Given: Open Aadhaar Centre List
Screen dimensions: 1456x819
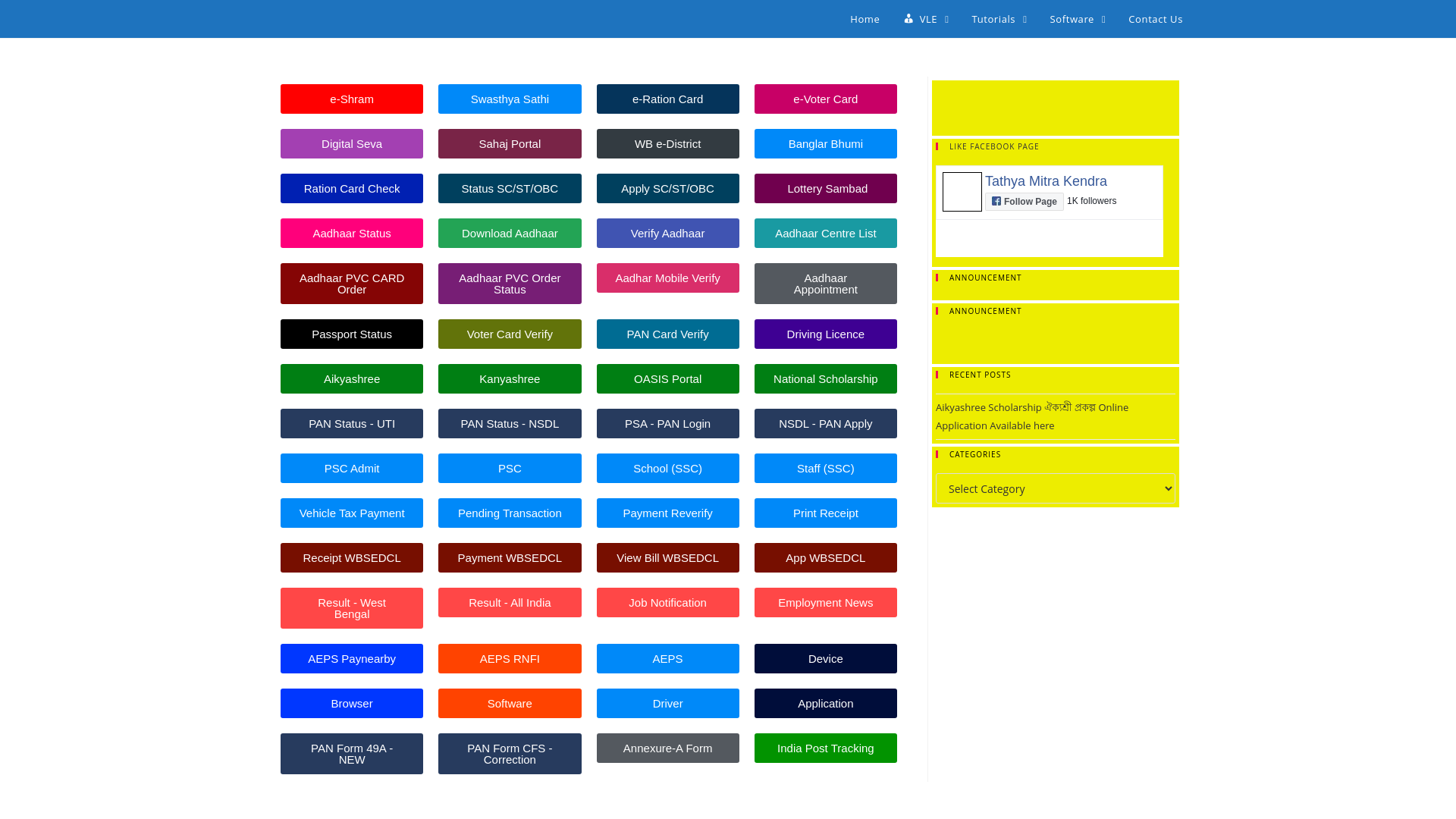Looking at the screenshot, I should [x=825, y=234].
